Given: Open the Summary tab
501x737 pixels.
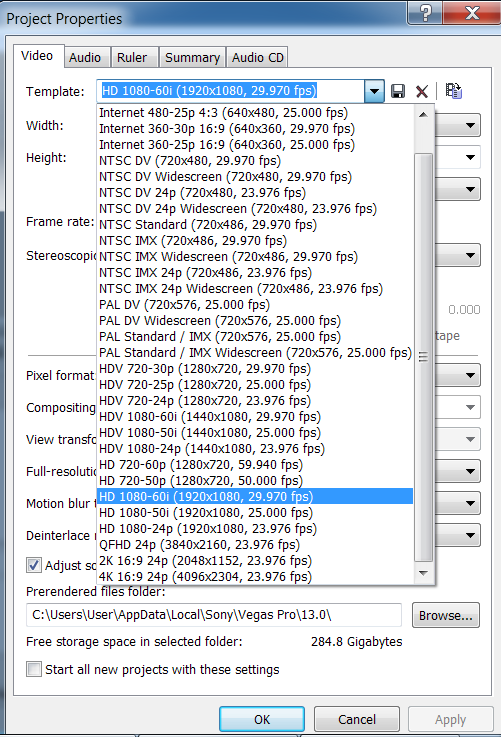Looking at the screenshot, I should 192,57.
